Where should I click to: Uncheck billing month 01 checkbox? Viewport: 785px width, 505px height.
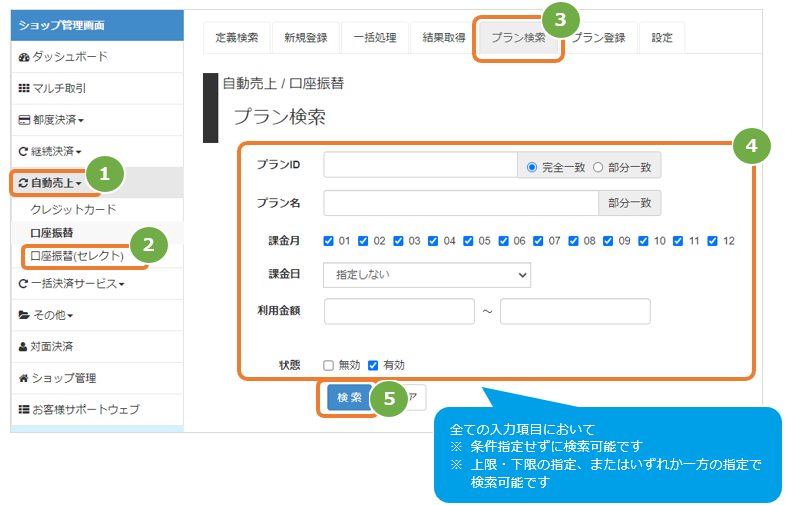pyautogui.click(x=328, y=241)
